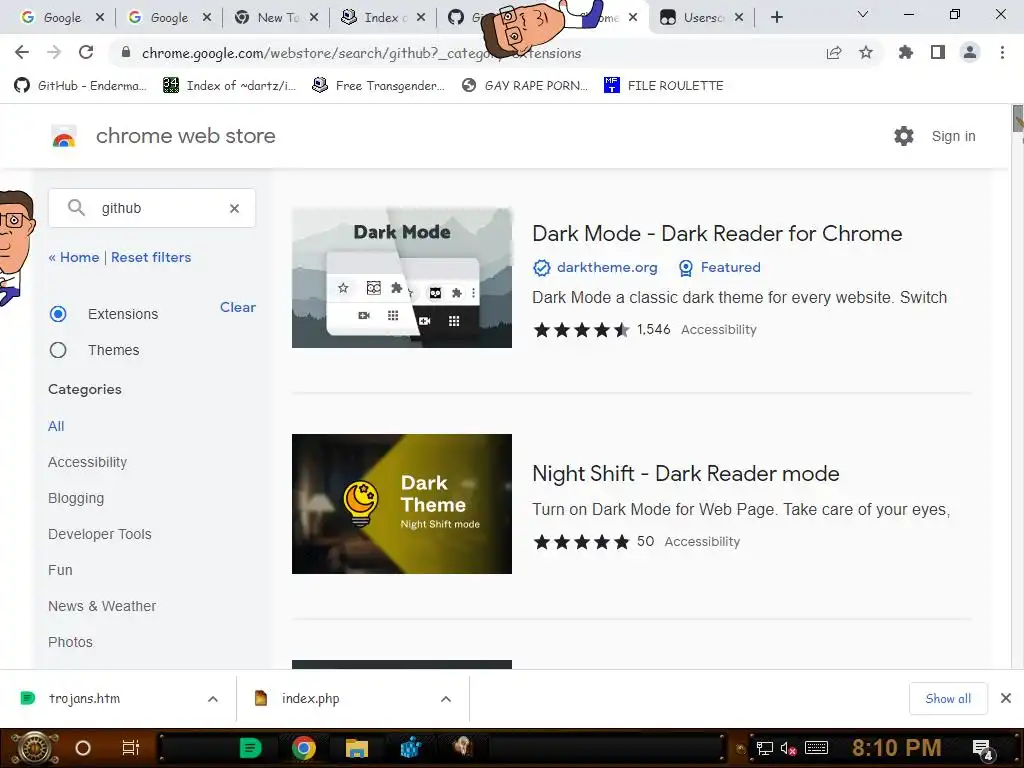
Task: Click the search magnifier icon in search box
Action: tap(76, 208)
